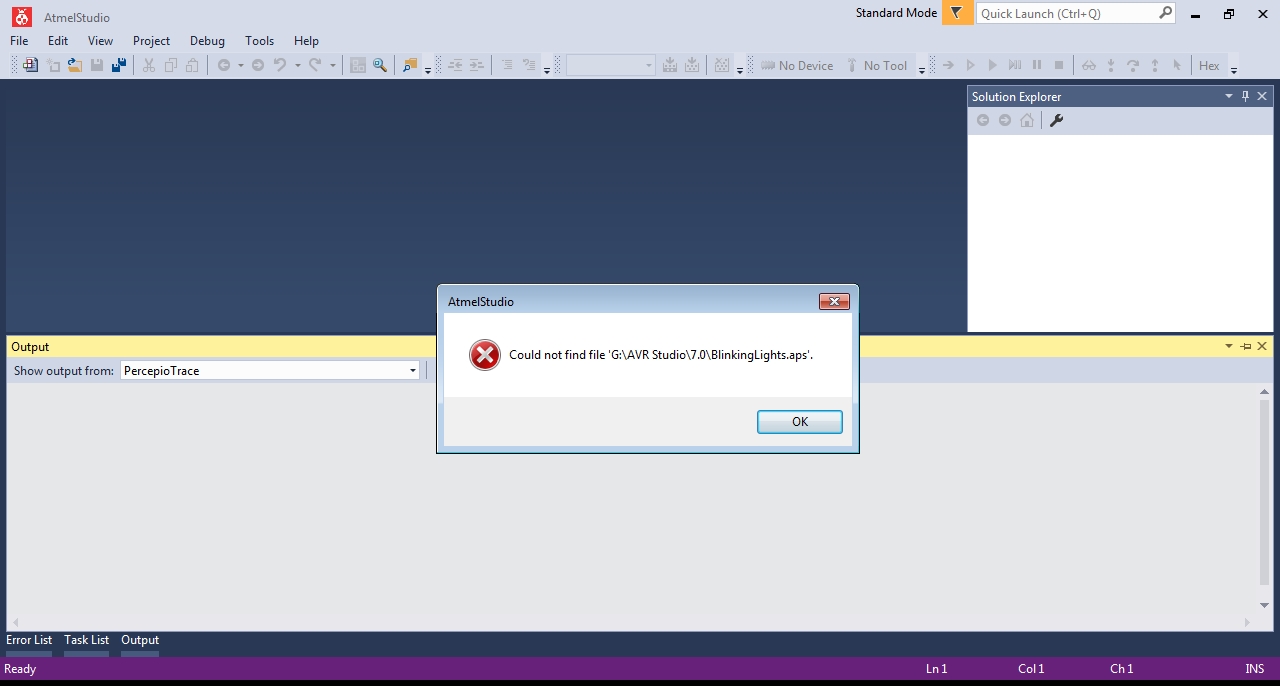This screenshot has height=686, width=1280.
Task: Toggle Output panel auto-hide pin
Action: tap(1245, 346)
